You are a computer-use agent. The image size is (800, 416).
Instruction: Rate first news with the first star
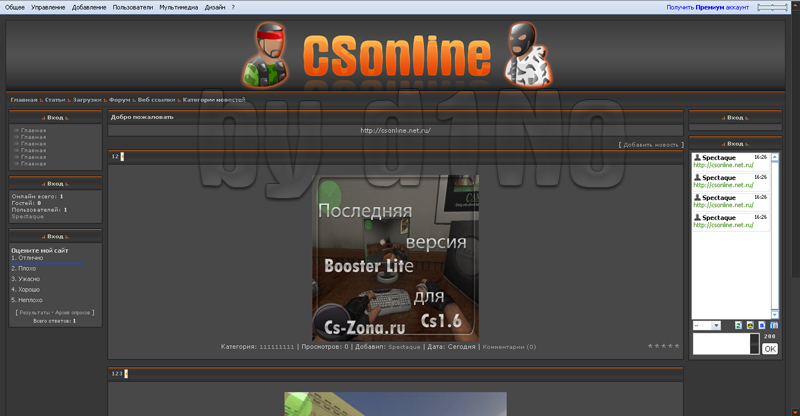click(x=651, y=346)
